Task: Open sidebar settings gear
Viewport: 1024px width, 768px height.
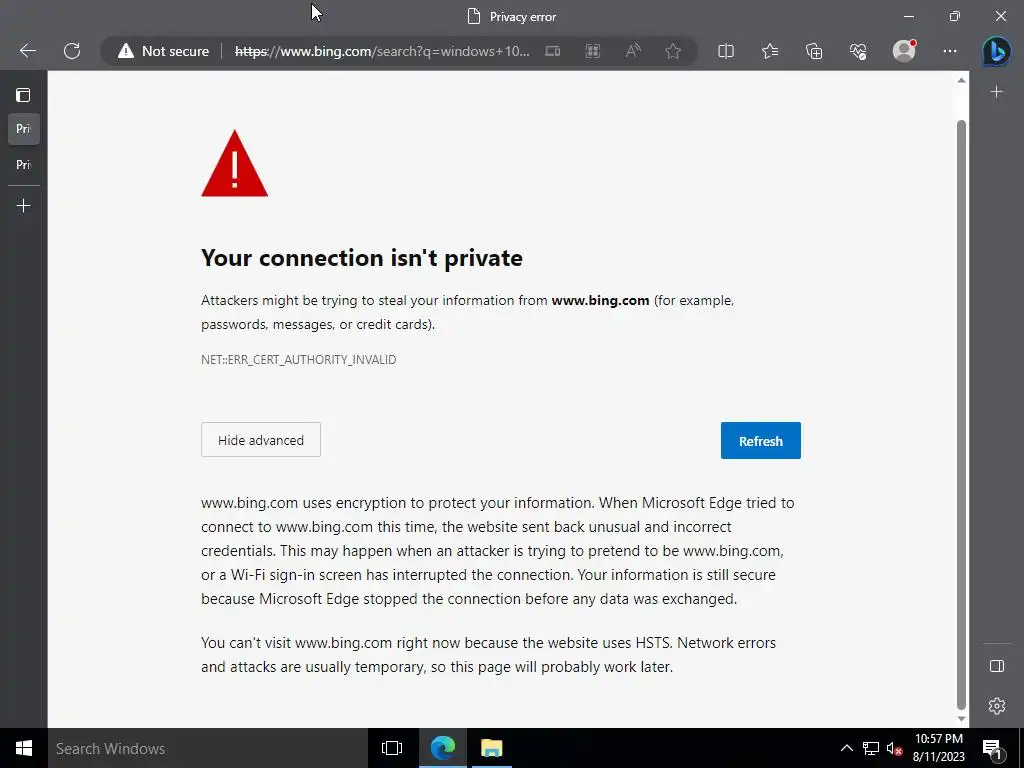Action: 996,706
